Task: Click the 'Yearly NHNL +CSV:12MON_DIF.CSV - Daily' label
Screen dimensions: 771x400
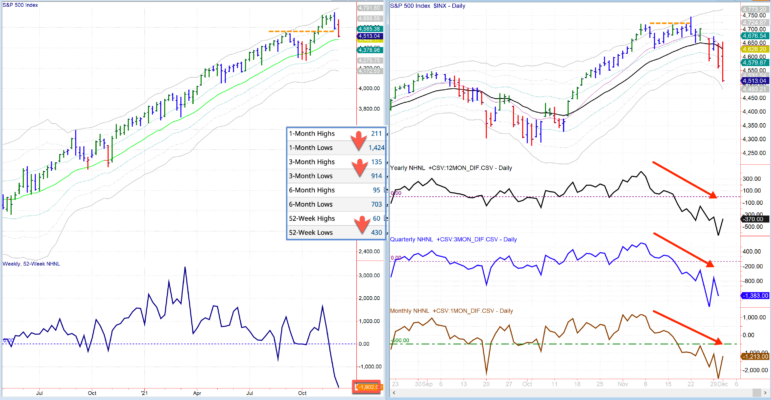Action: [x=451, y=168]
